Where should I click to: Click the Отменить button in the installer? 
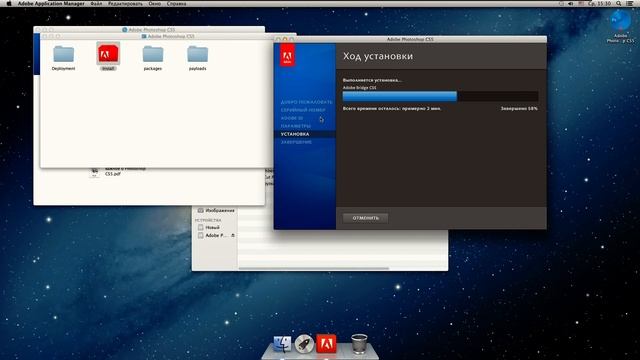pyautogui.click(x=365, y=218)
